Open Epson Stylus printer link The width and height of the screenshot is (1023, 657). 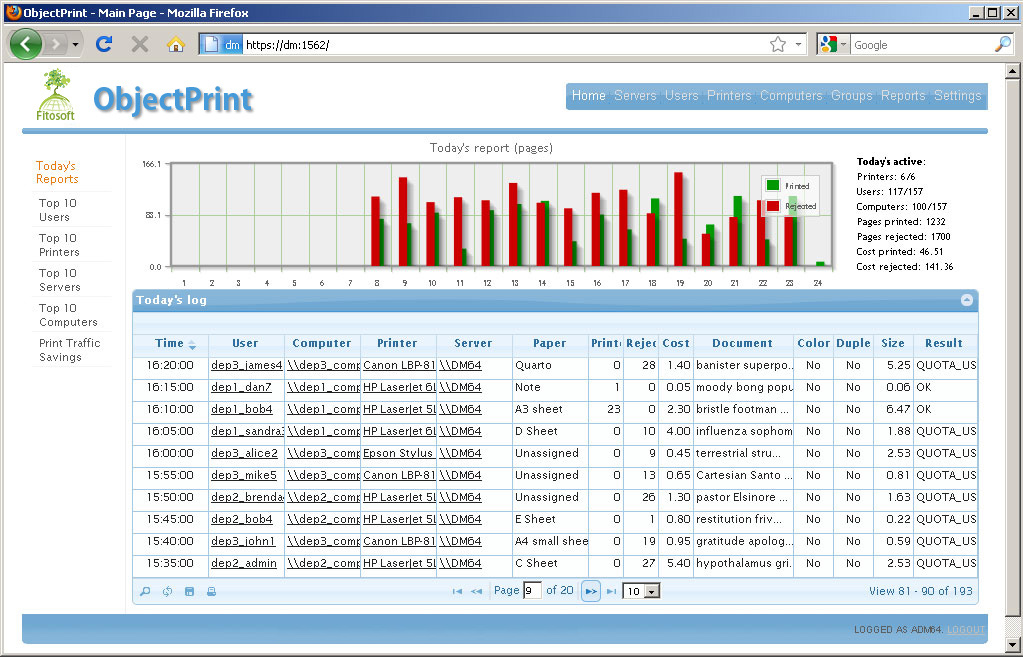(398, 453)
